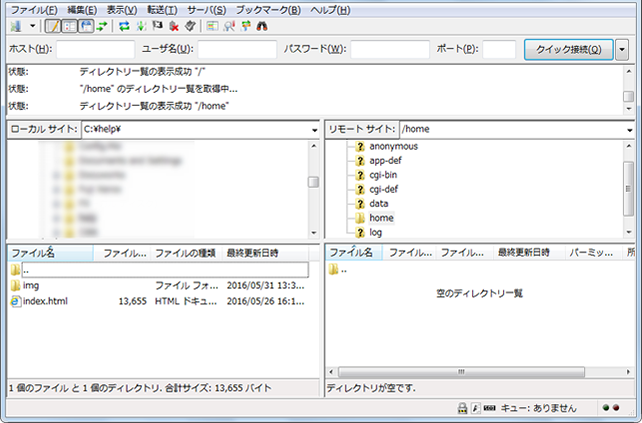The height and width of the screenshot is (423, 642).
Task: Toggle the local directory tree display
Action: point(70,27)
